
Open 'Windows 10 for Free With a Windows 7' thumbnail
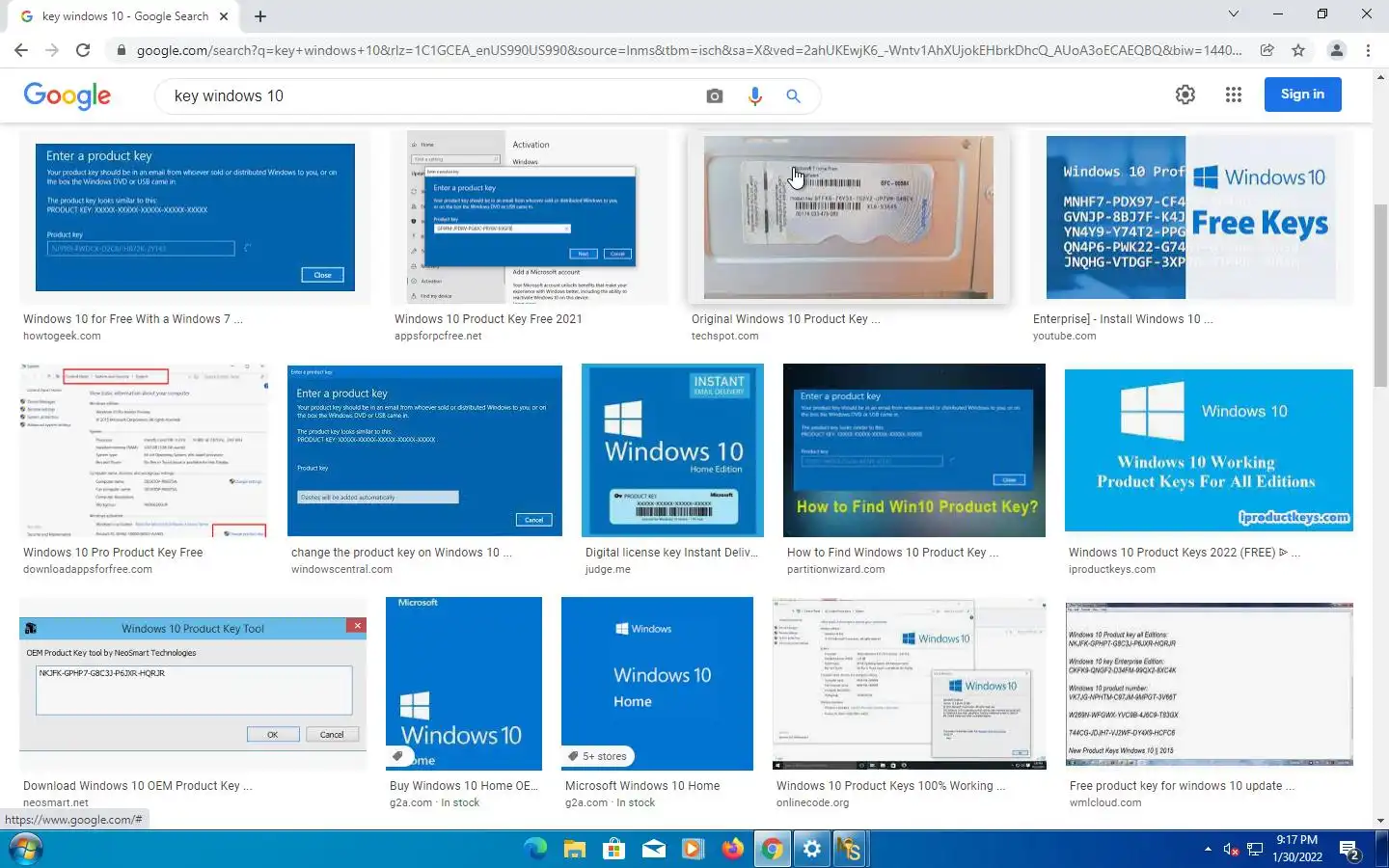tap(195, 217)
